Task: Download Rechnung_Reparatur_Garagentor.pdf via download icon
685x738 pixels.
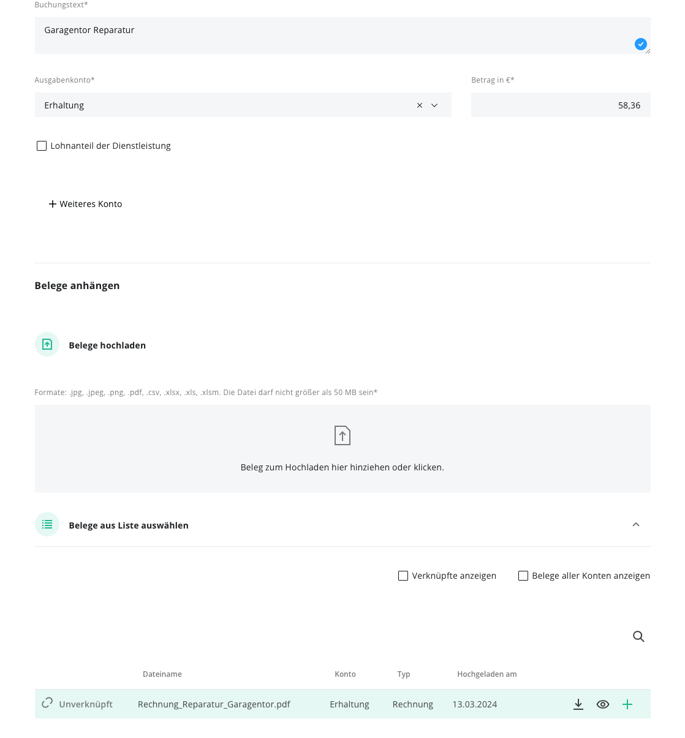Action: point(578,704)
